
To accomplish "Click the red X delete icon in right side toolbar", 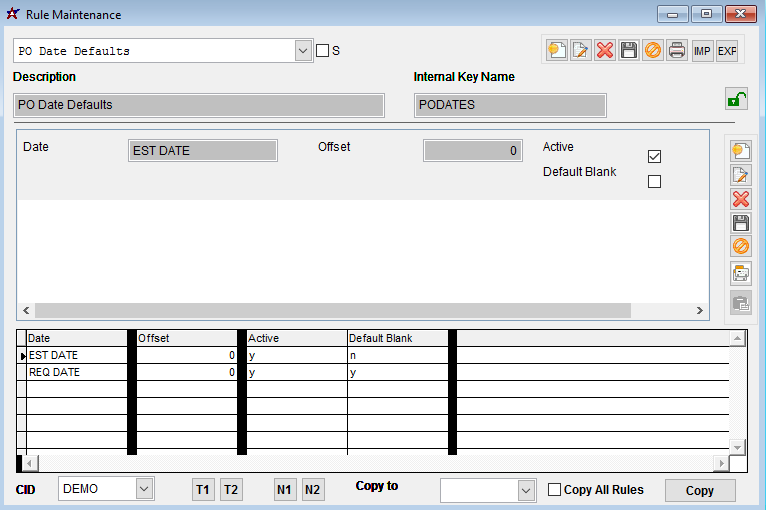I will [741, 199].
